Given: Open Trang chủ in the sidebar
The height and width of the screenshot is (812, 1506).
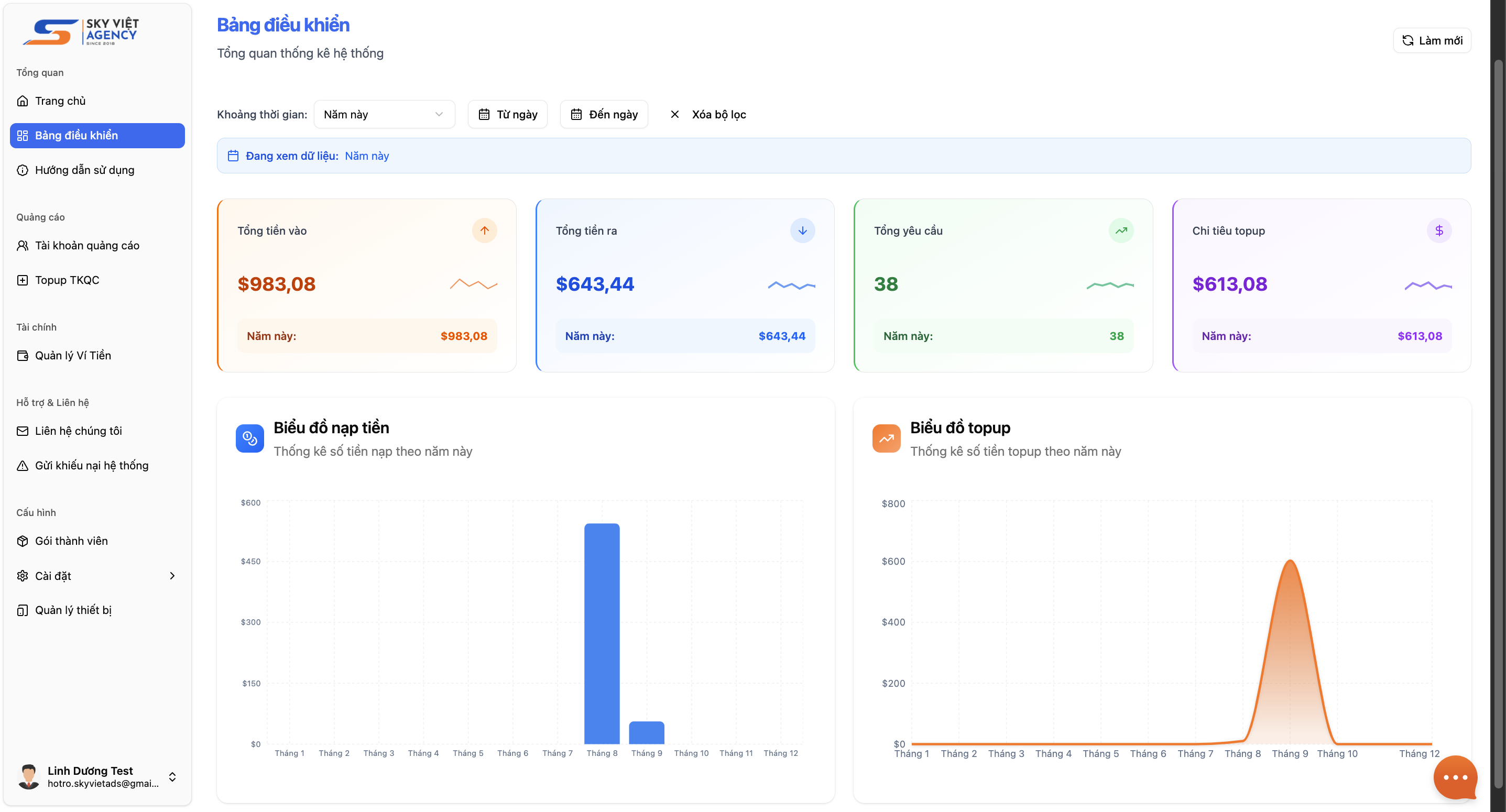Looking at the screenshot, I should (x=60, y=101).
